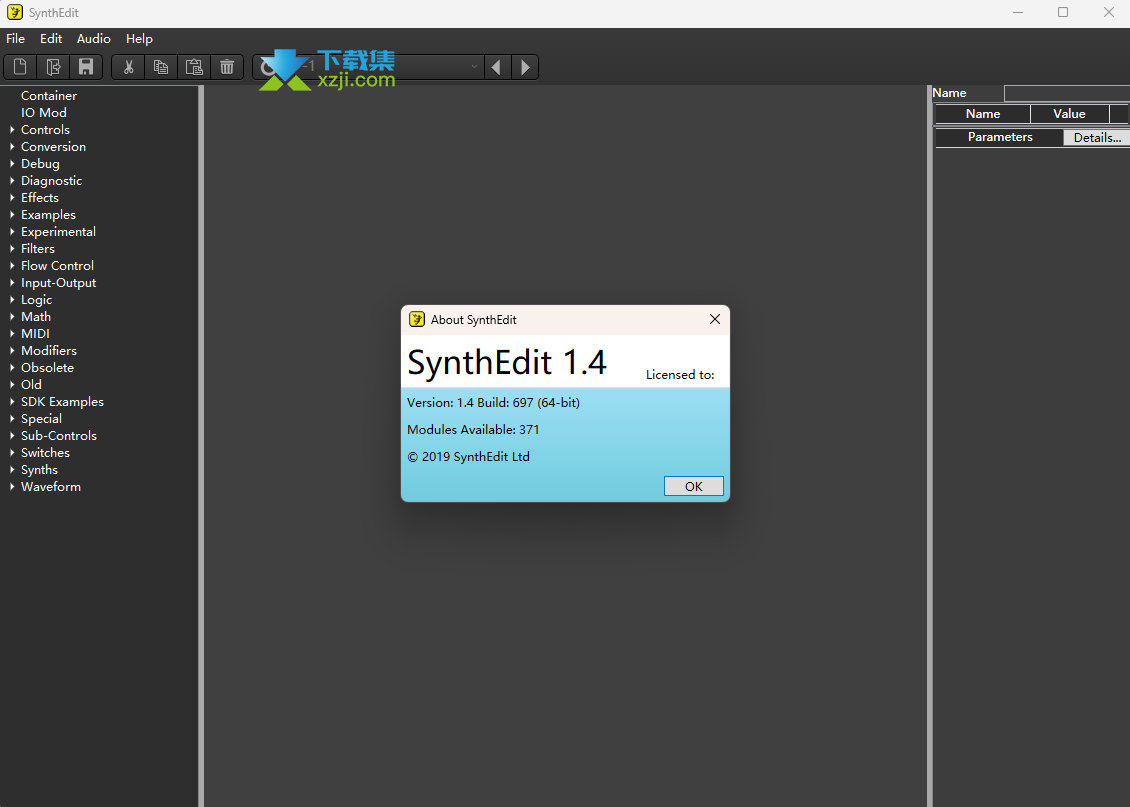The height and width of the screenshot is (807, 1130).
Task: Minimize the SynthEdit main window
Action: (x=1018, y=12)
